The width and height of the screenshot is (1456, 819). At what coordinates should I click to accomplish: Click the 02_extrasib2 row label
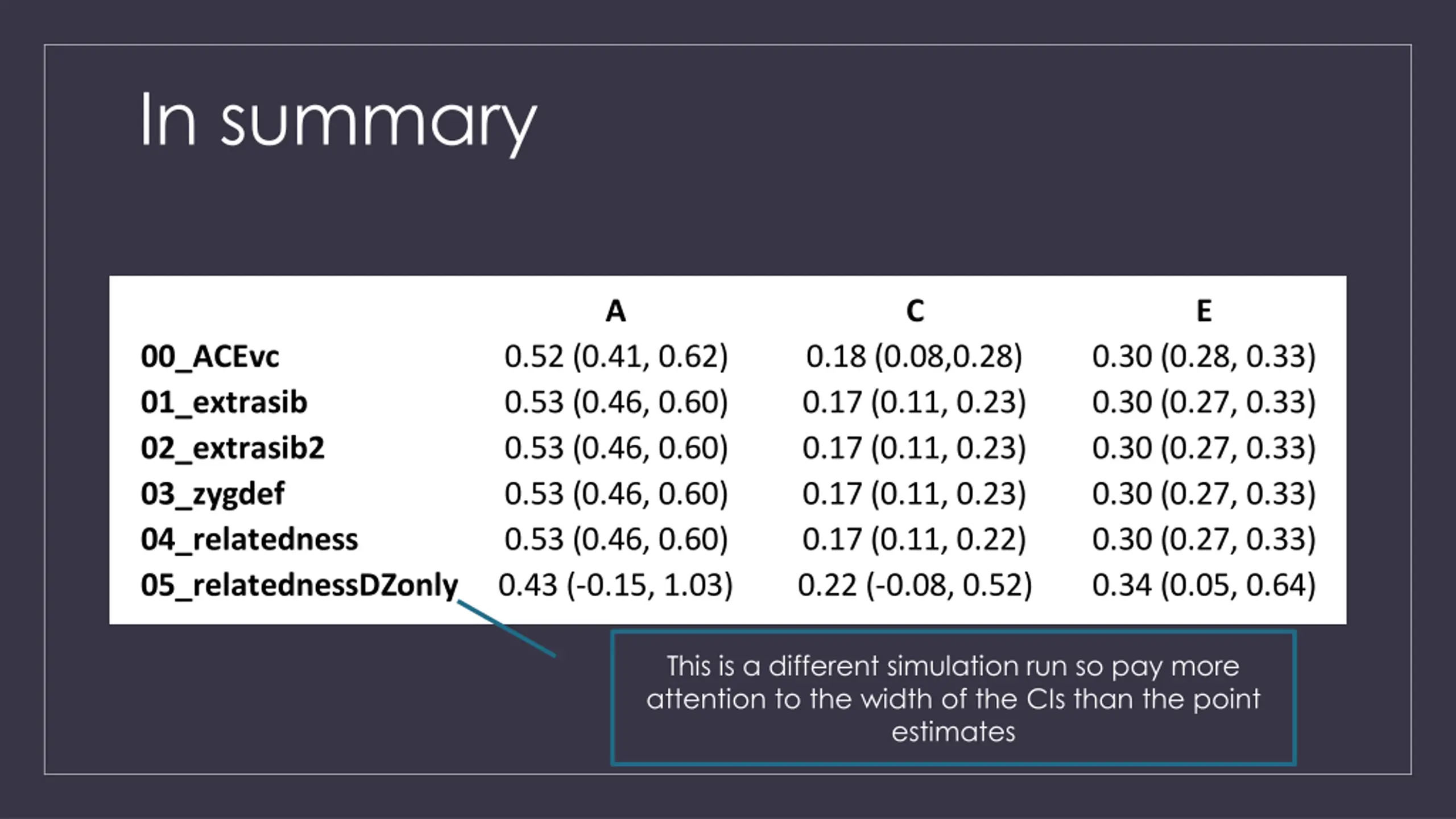tap(233, 448)
